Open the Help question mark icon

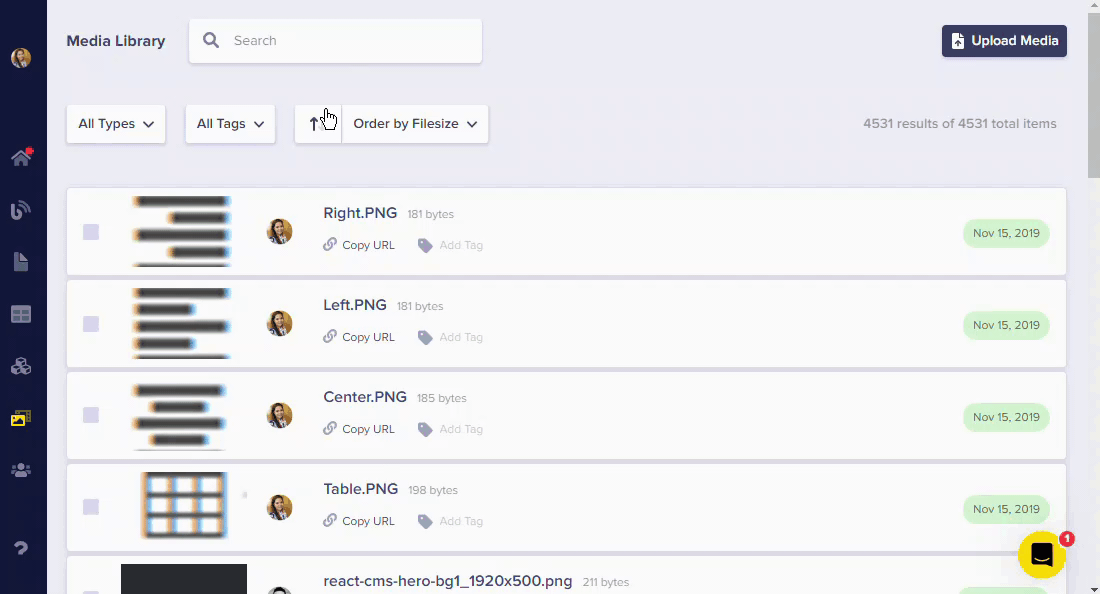click(x=21, y=547)
